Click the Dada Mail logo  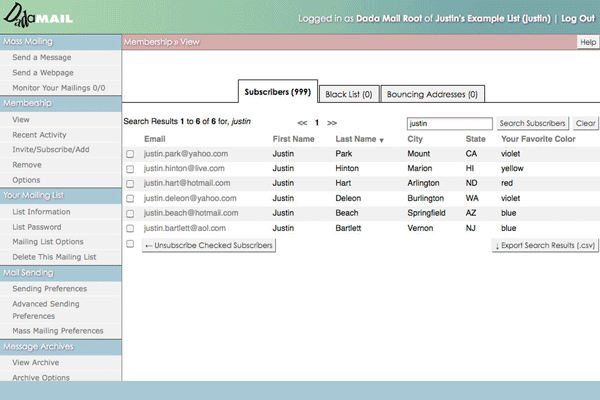37,17
